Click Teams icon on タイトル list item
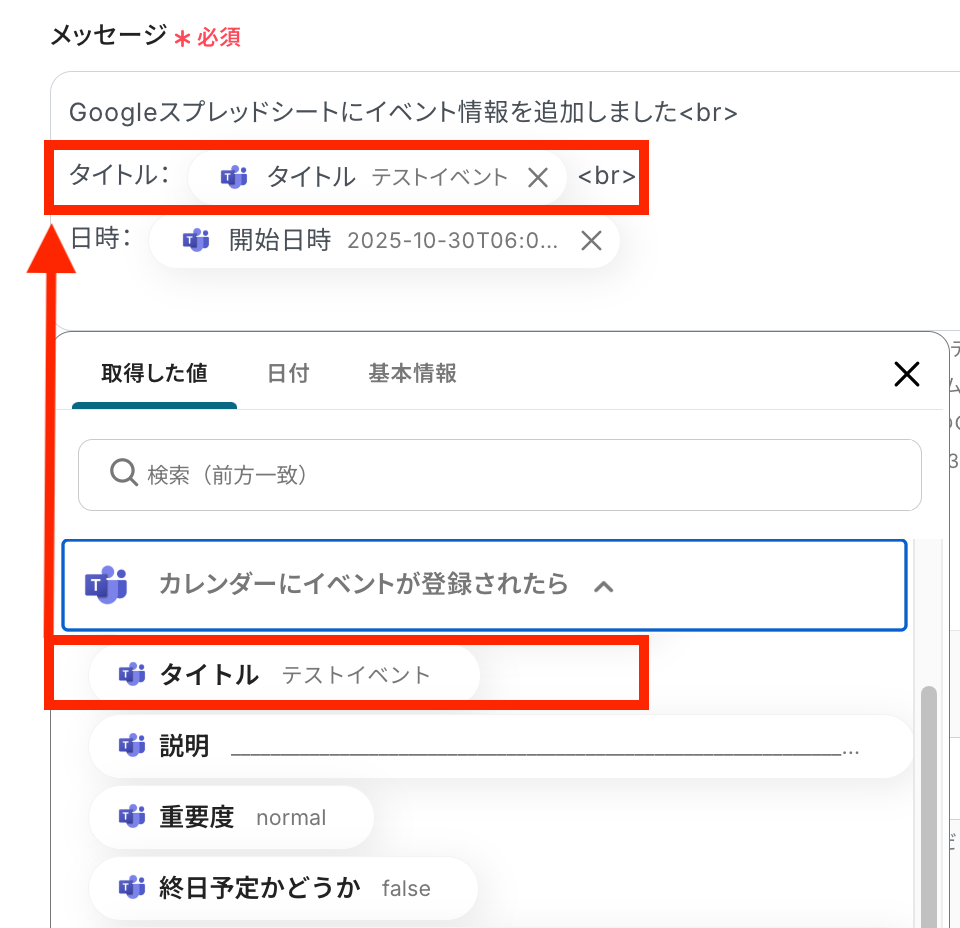 tap(132, 675)
